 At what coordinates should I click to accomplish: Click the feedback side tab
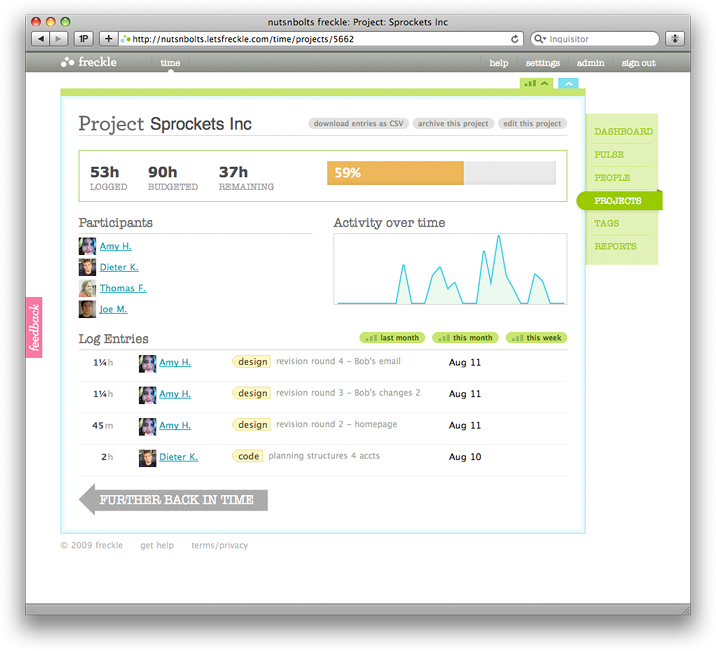(34, 327)
